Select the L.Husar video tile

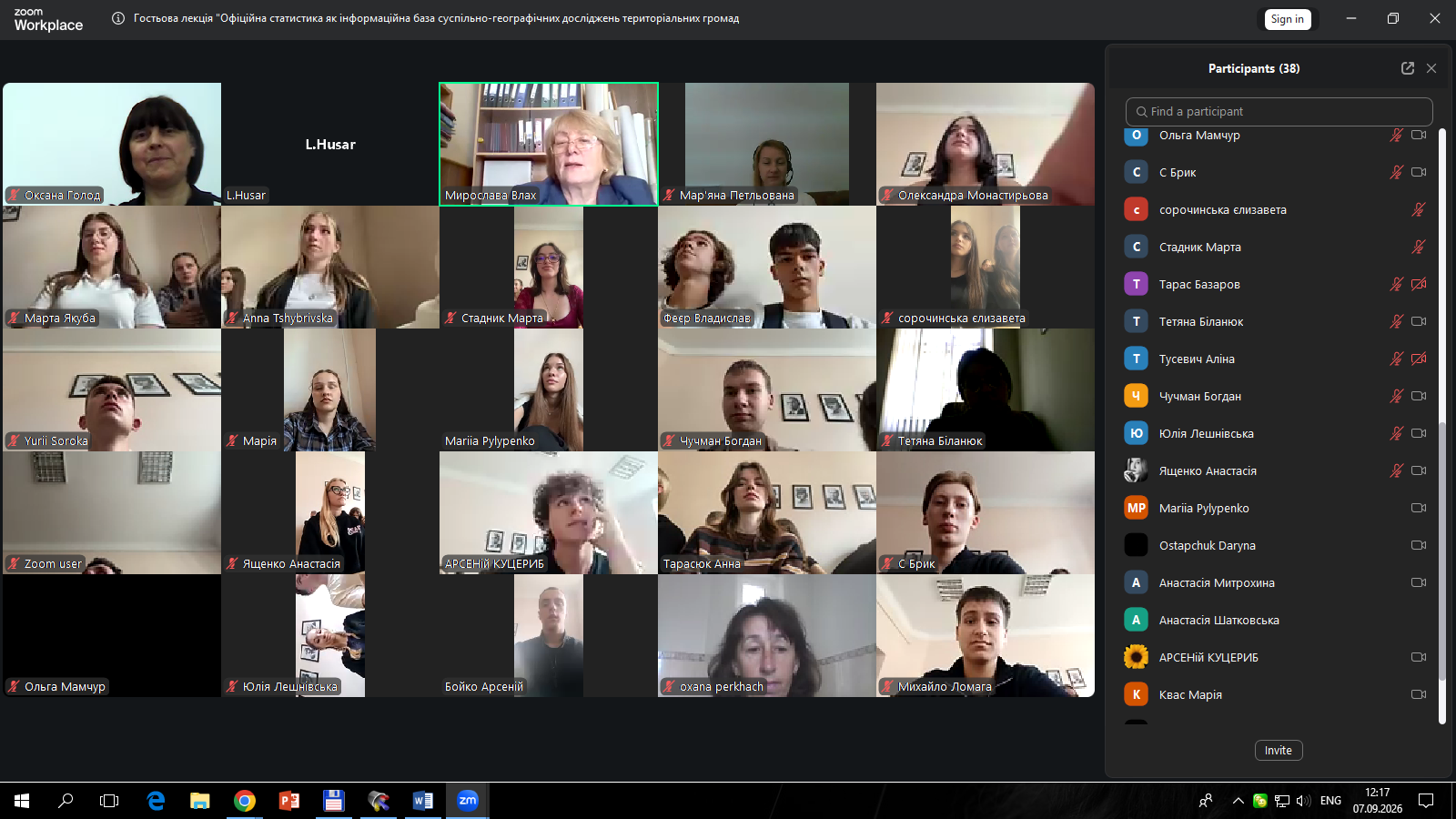tap(330, 144)
